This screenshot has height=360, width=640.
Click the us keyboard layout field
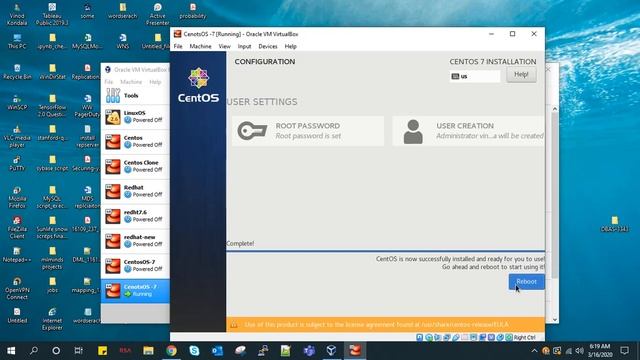pos(475,76)
